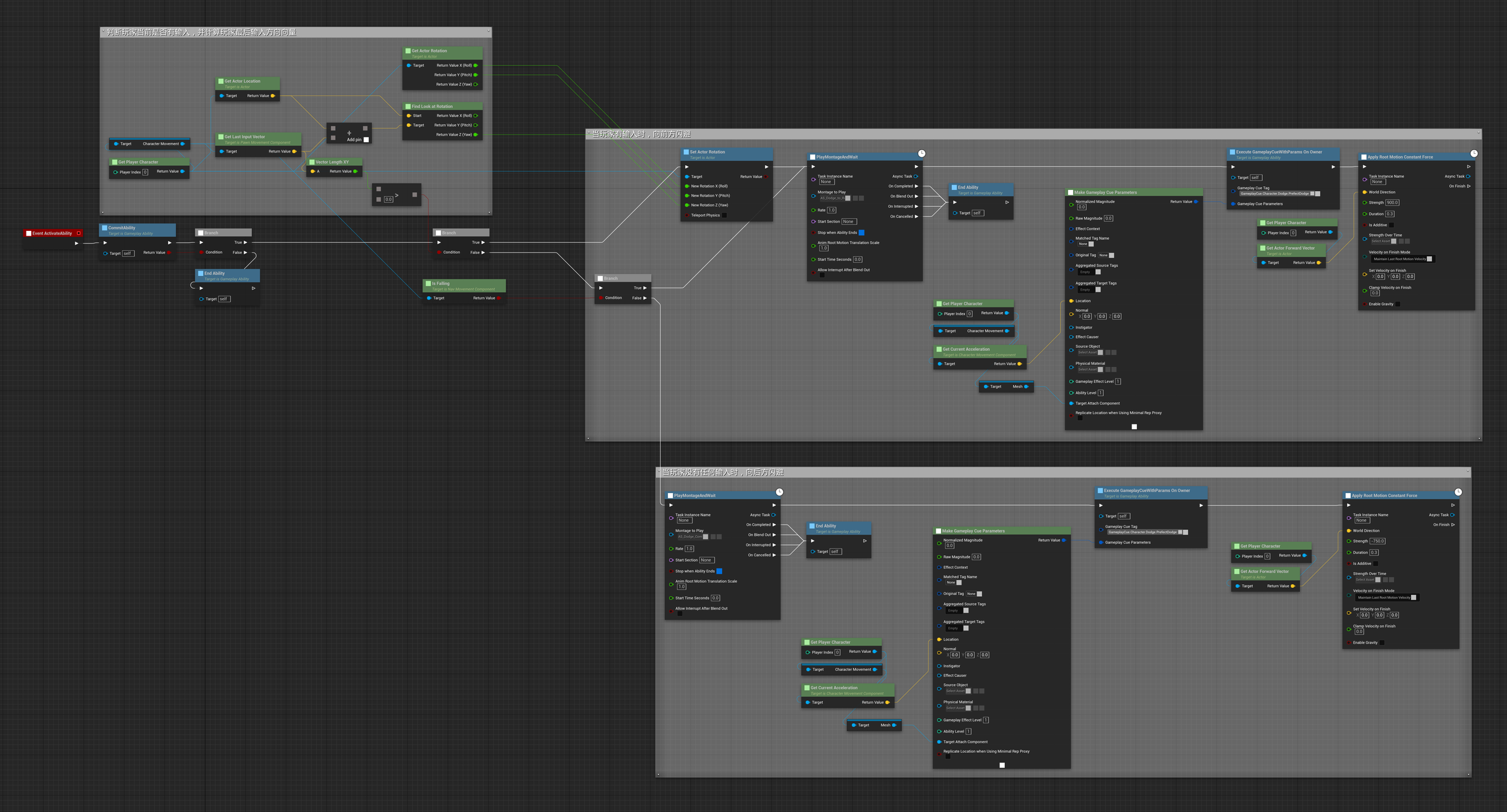Image resolution: width=1507 pixels, height=812 pixels.
Task: Toggle Is Additive on the 900.0 strength node
Action: (x=1391, y=225)
